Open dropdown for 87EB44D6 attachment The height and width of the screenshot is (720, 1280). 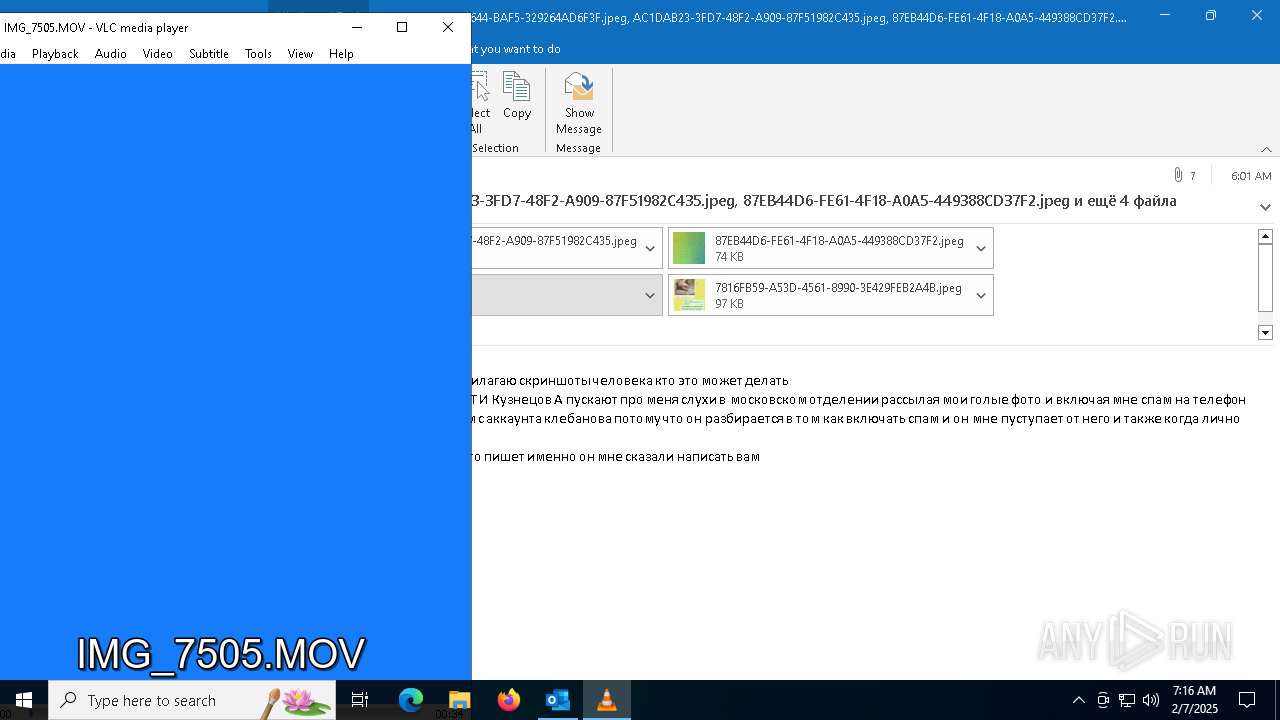tap(981, 248)
